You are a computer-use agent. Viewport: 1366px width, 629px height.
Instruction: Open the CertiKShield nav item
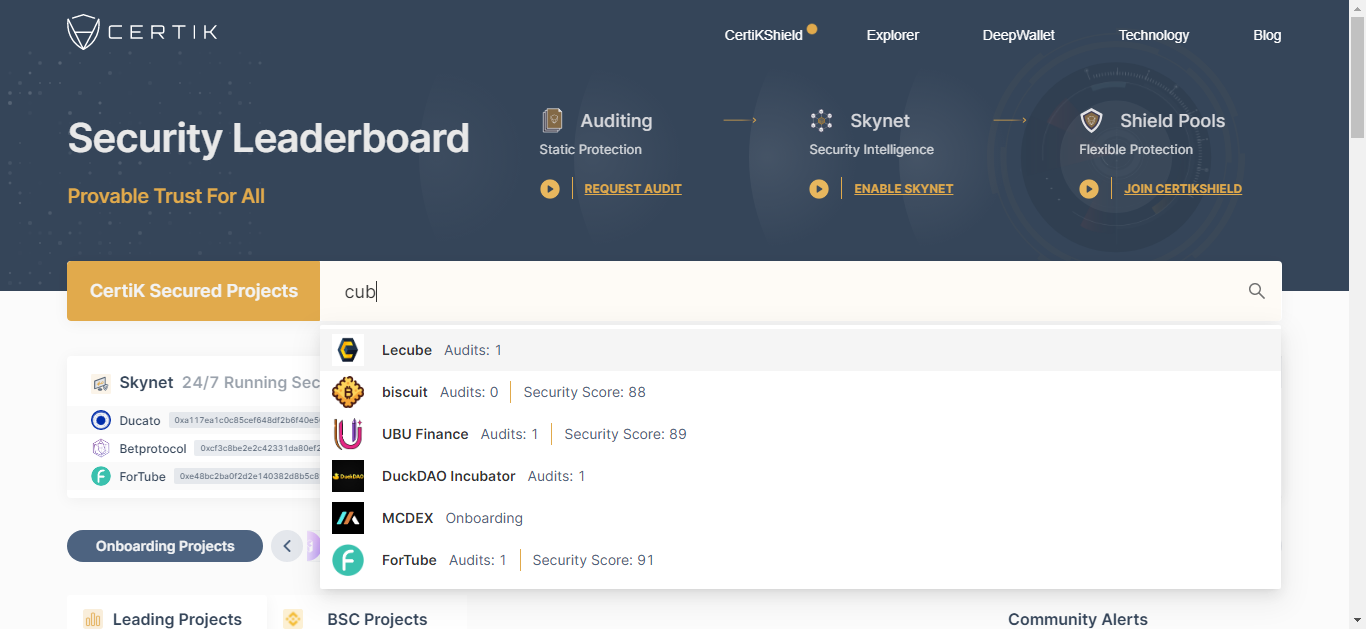[x=764, y=35]
